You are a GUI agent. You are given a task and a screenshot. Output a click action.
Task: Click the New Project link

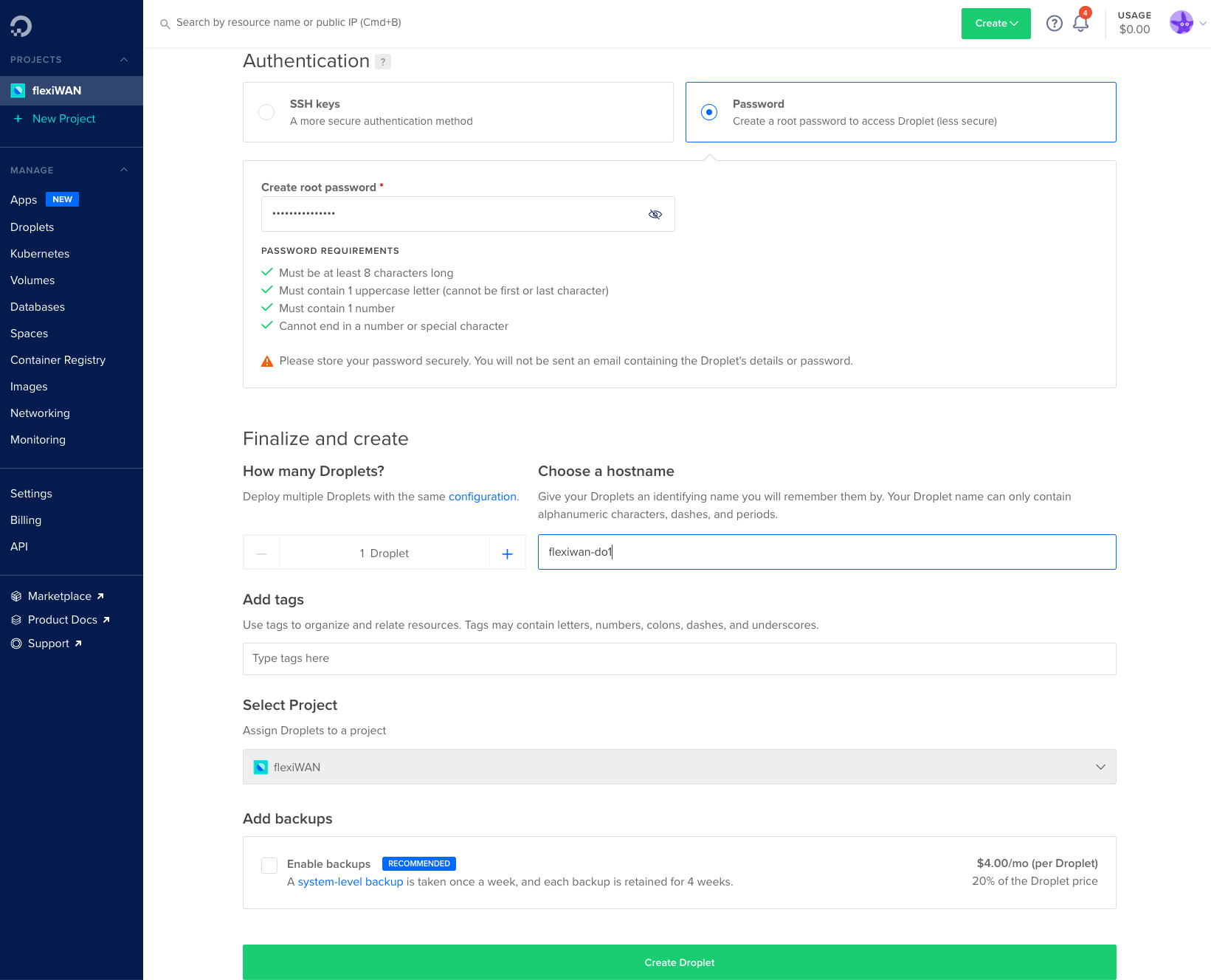[x=64, y=119]
